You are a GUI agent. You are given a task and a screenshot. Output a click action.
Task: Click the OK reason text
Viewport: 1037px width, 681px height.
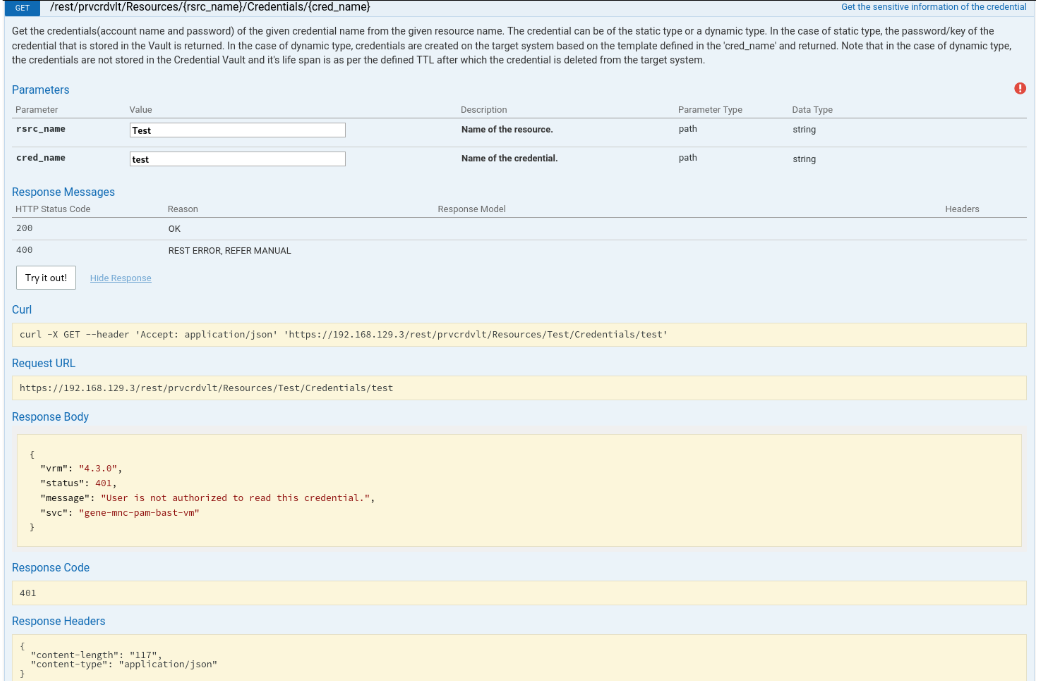point(174,229)
